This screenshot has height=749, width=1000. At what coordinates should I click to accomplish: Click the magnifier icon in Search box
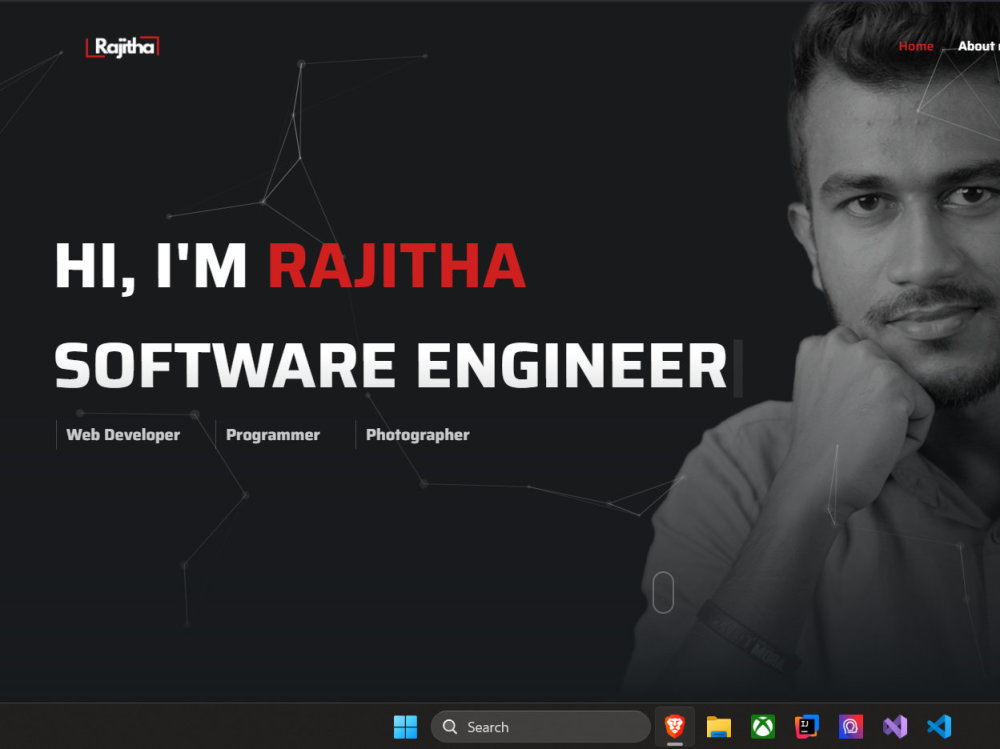(x=450, y=727)
